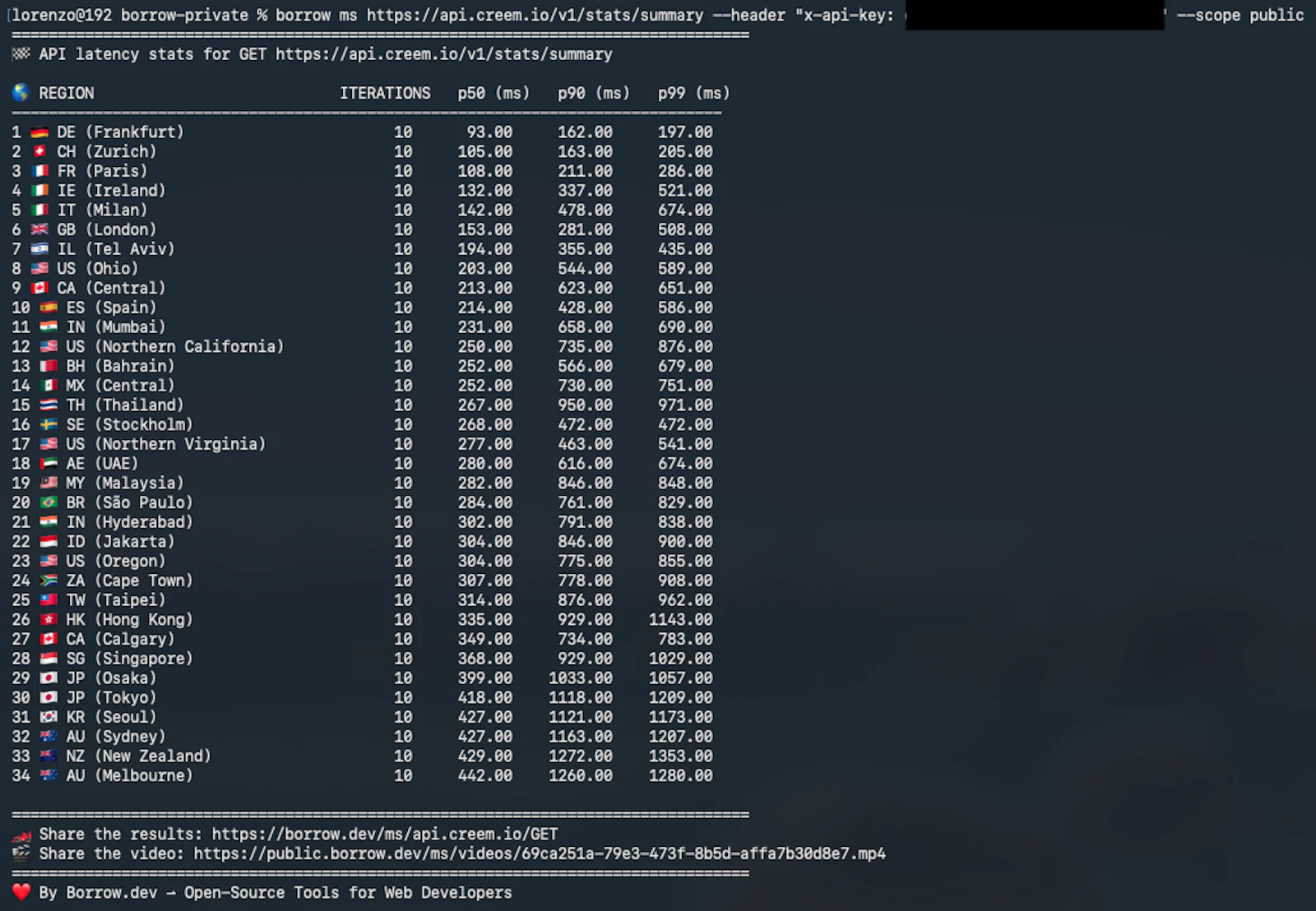The image size is (1316, 911).
Task: Click the US (Northern California) region text
Action: click(175, 347)
